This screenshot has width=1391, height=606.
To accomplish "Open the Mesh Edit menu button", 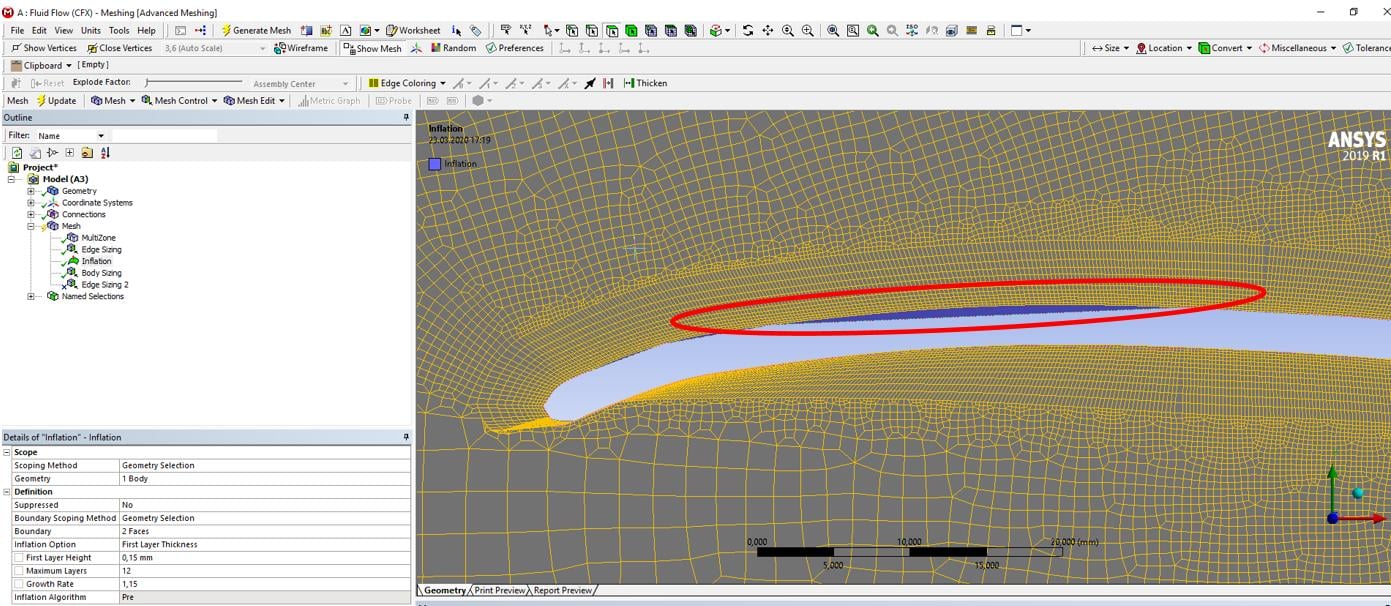I will (x=254, y=101).
